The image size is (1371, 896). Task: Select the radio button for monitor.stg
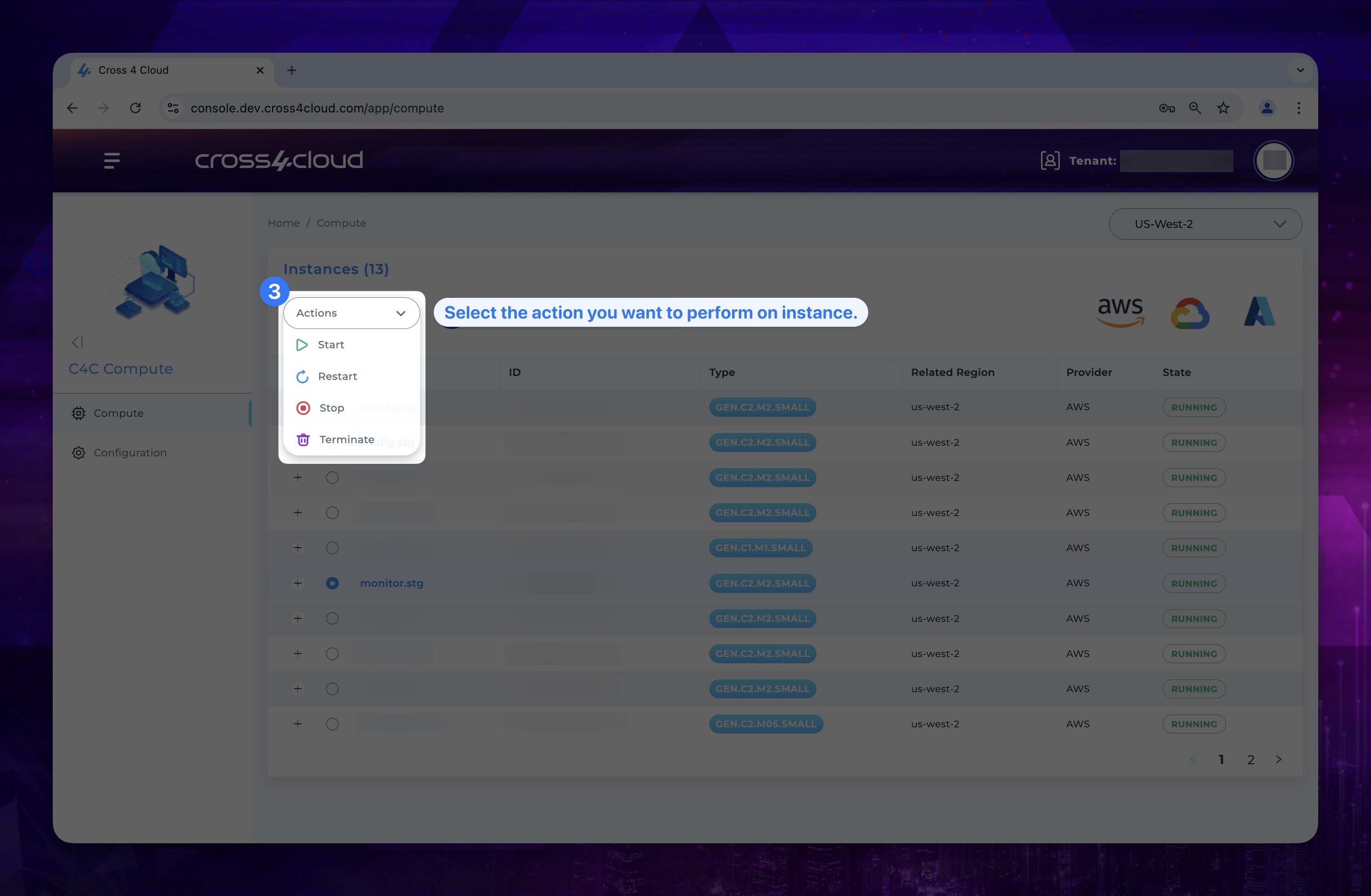pos(332,583)
